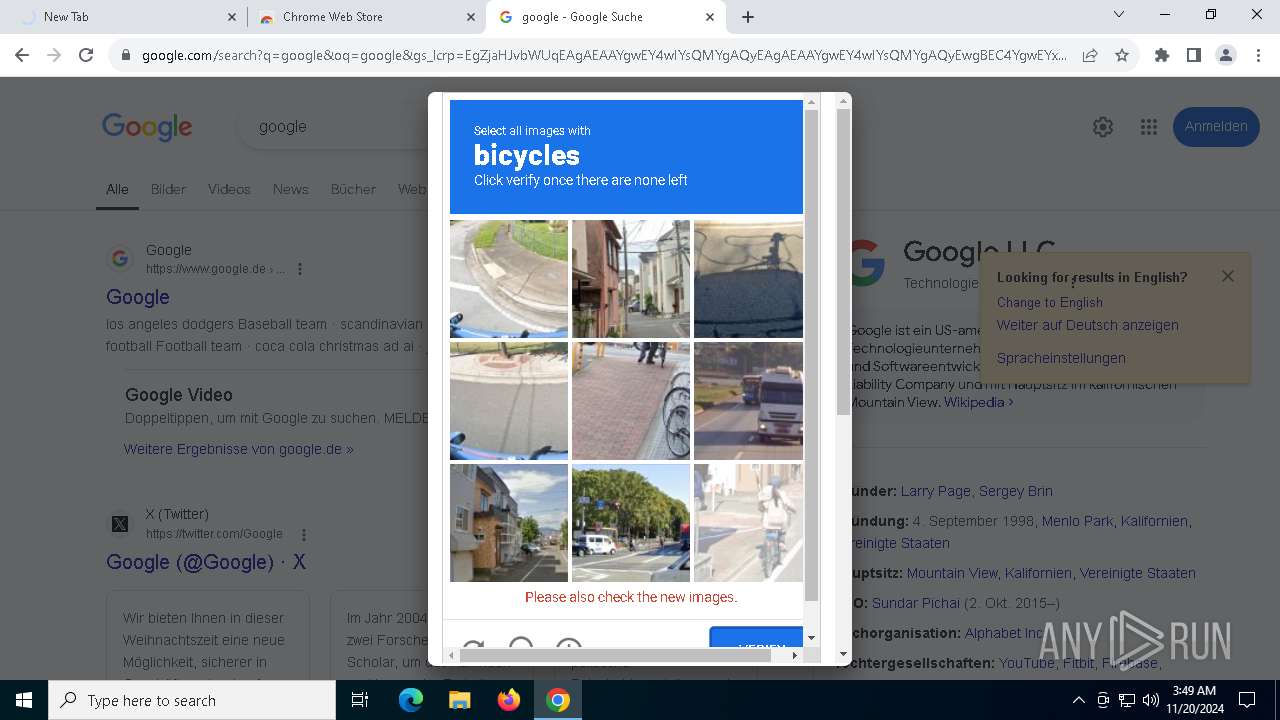Click the Chrome address bar URL
The width and height of the screenshot is (1280, 720).
604,55
